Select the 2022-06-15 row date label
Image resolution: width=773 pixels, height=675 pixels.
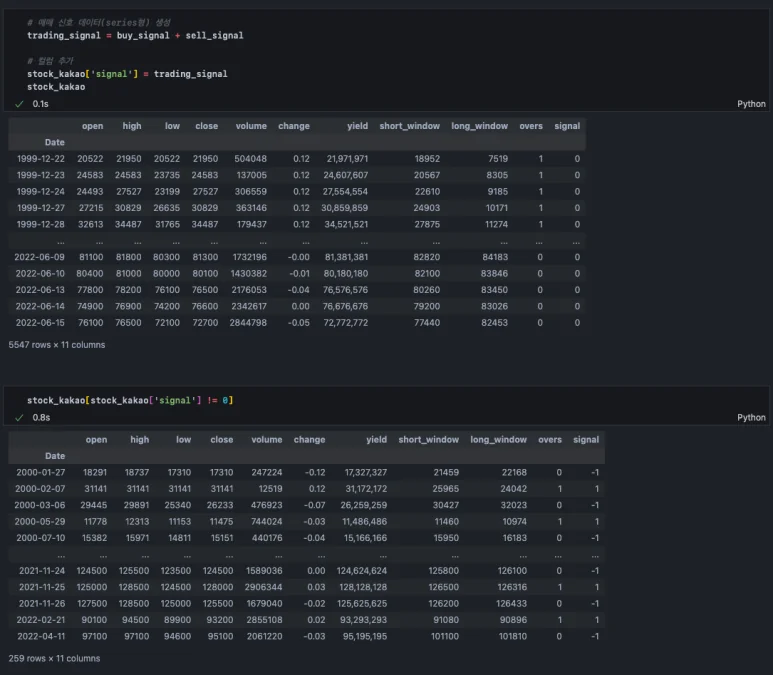[41, 323]
